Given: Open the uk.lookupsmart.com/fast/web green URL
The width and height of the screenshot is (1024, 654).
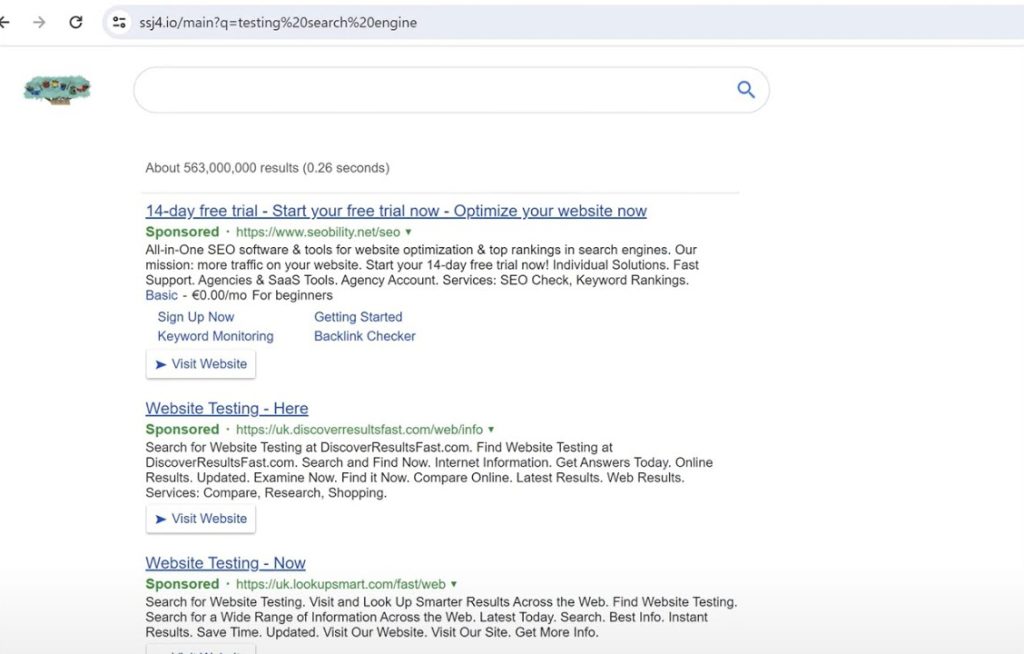Looking at the screenshot, I should point(340,584).
